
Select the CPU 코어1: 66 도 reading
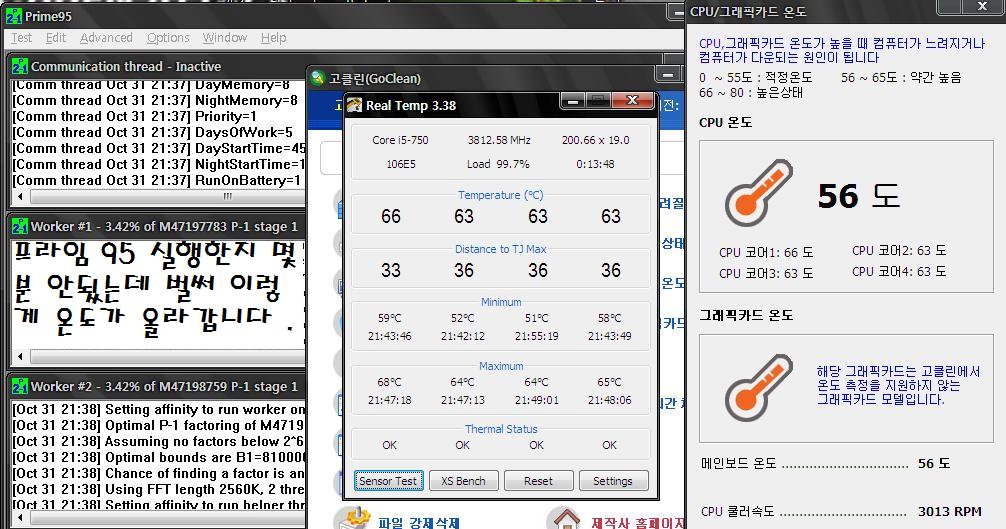tap(766, 252)
